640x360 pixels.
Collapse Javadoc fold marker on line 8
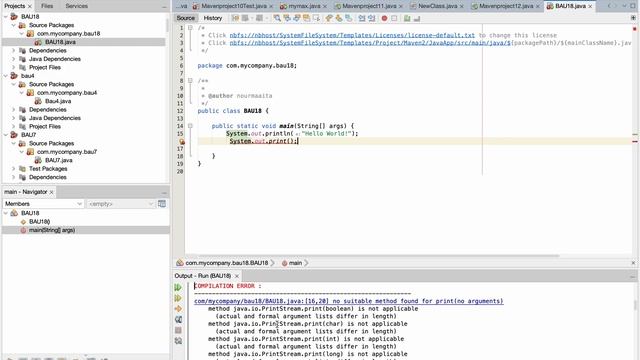pyautogui.click(x=190, y=80)
